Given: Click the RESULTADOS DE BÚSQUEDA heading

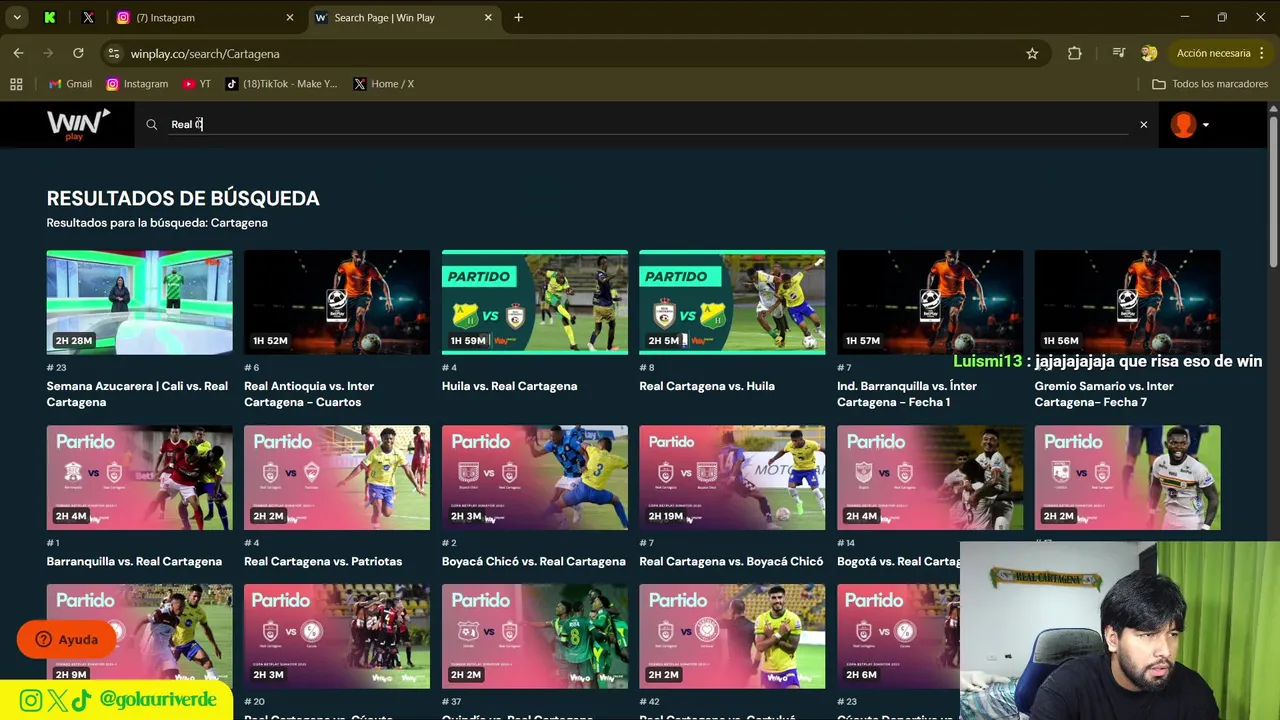Looking at the screenshot, I should 183,198.
